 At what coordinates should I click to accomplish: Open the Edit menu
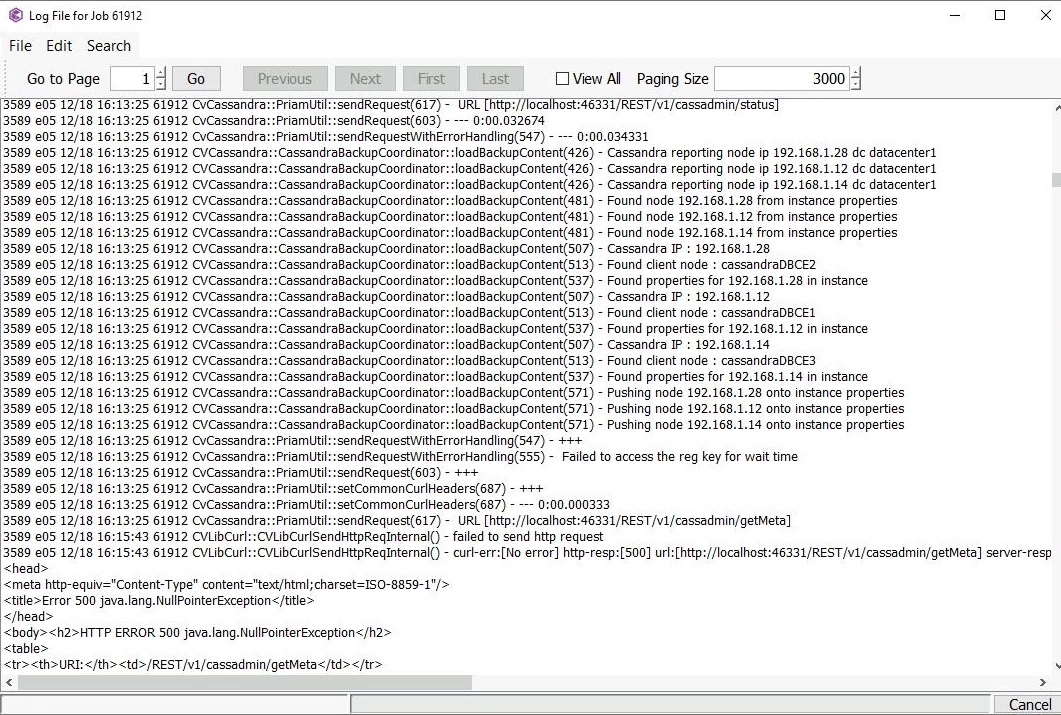59,46
